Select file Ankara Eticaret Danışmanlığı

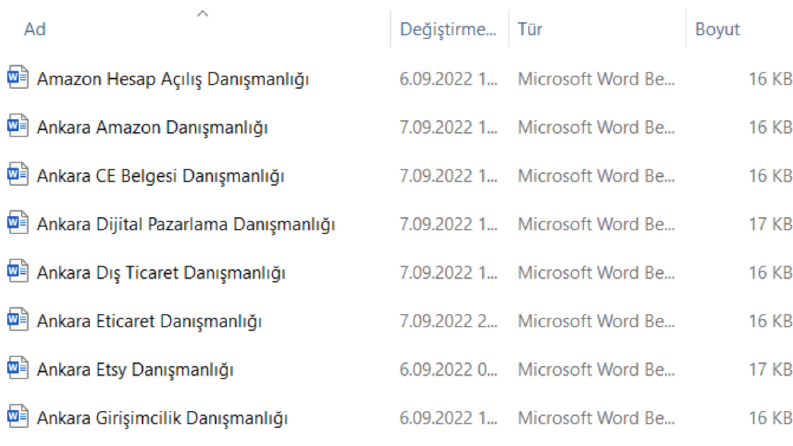coord(149,322)
